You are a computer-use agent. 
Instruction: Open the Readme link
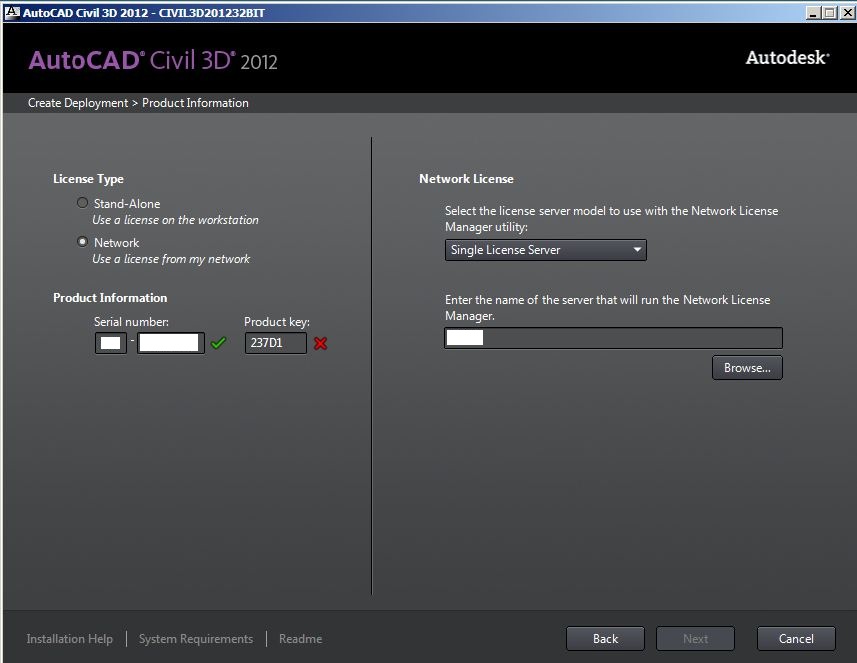click(x=301, y=638)
